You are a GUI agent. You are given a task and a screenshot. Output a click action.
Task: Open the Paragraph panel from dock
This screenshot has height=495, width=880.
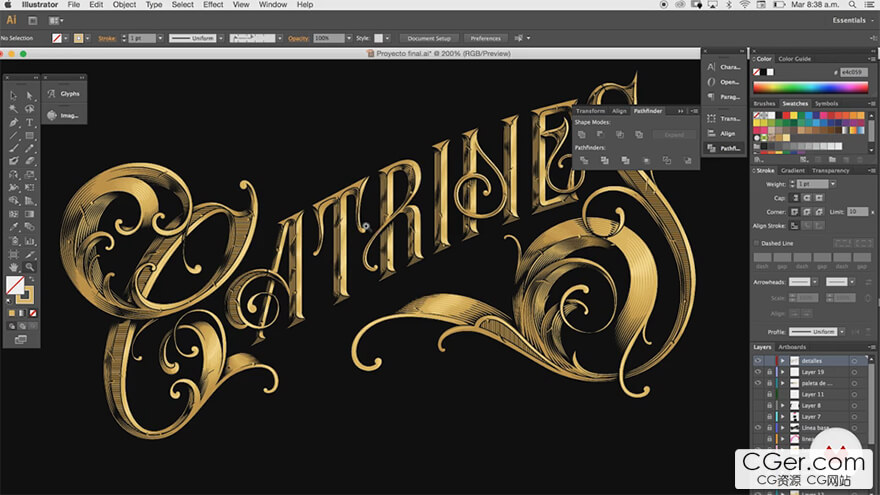point(724,97)
